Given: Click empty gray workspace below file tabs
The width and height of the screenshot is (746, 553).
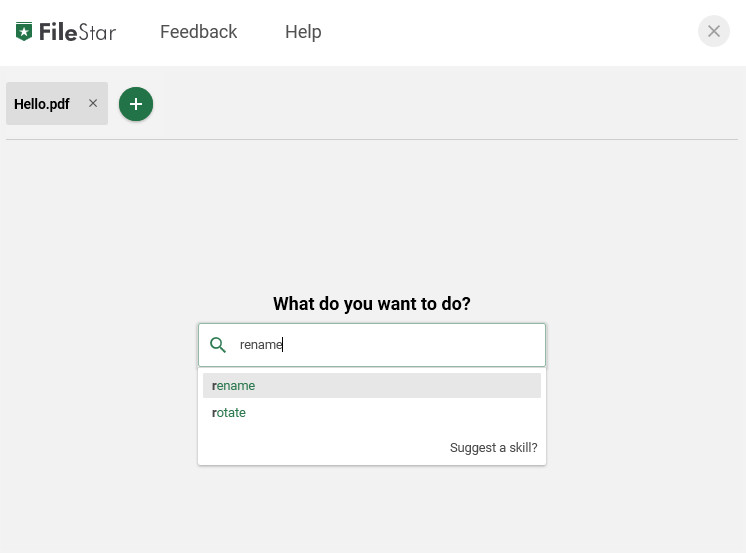Looking at the screenshot, I should 372,214.
